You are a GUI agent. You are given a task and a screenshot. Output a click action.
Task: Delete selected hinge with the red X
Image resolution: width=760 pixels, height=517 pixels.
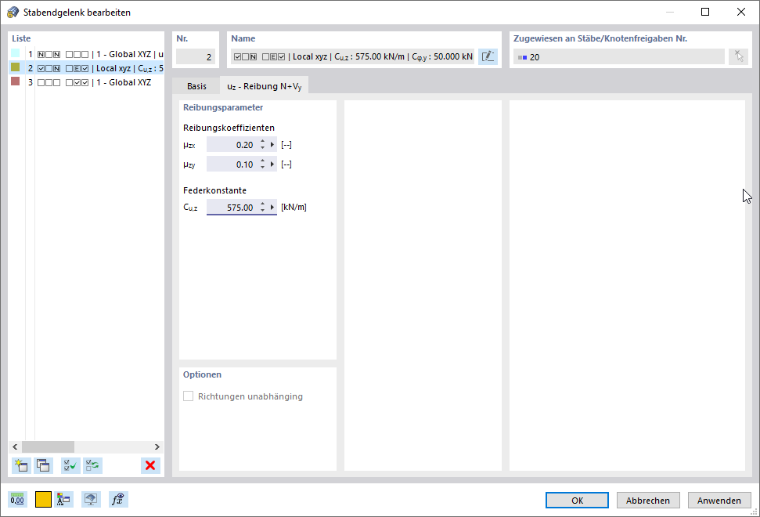coord(150,466)
